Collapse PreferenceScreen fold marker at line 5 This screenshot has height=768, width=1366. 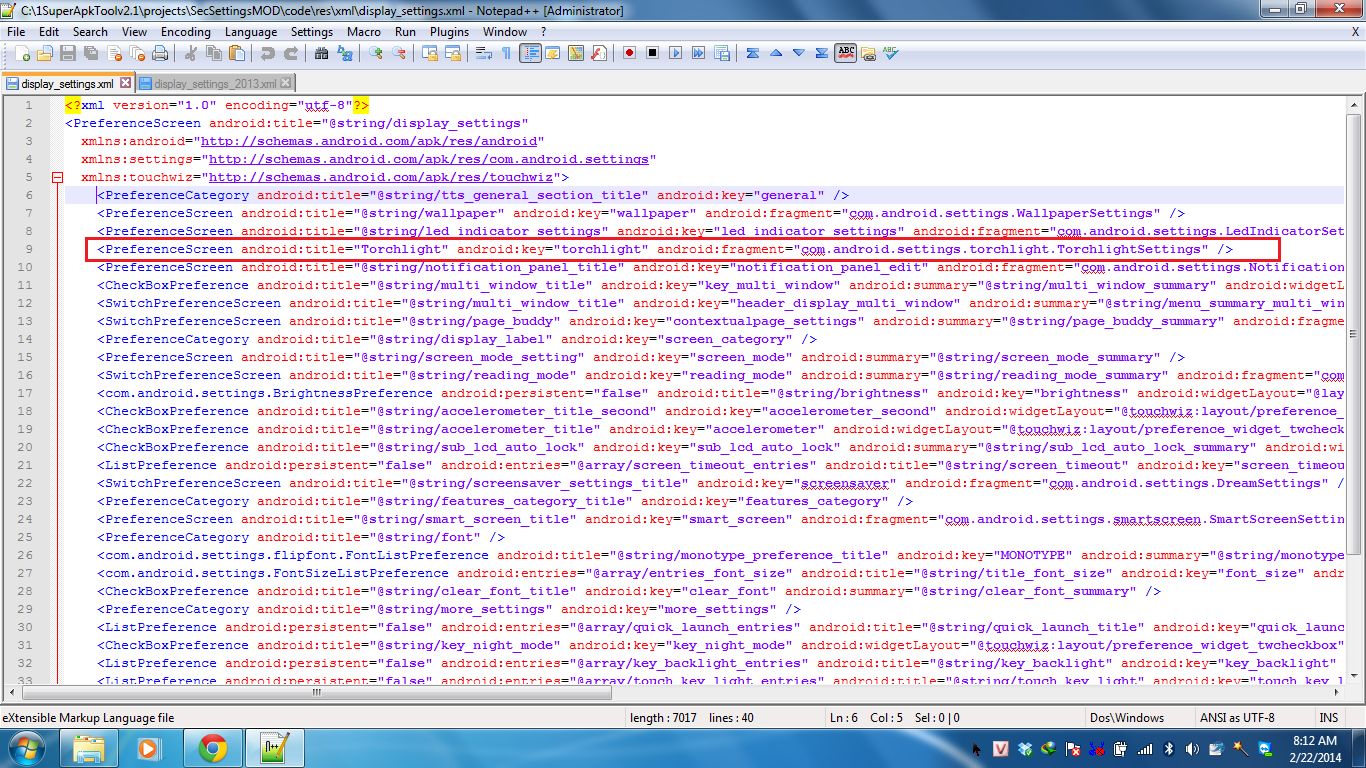pyautogui.click(x=57, y=177)
